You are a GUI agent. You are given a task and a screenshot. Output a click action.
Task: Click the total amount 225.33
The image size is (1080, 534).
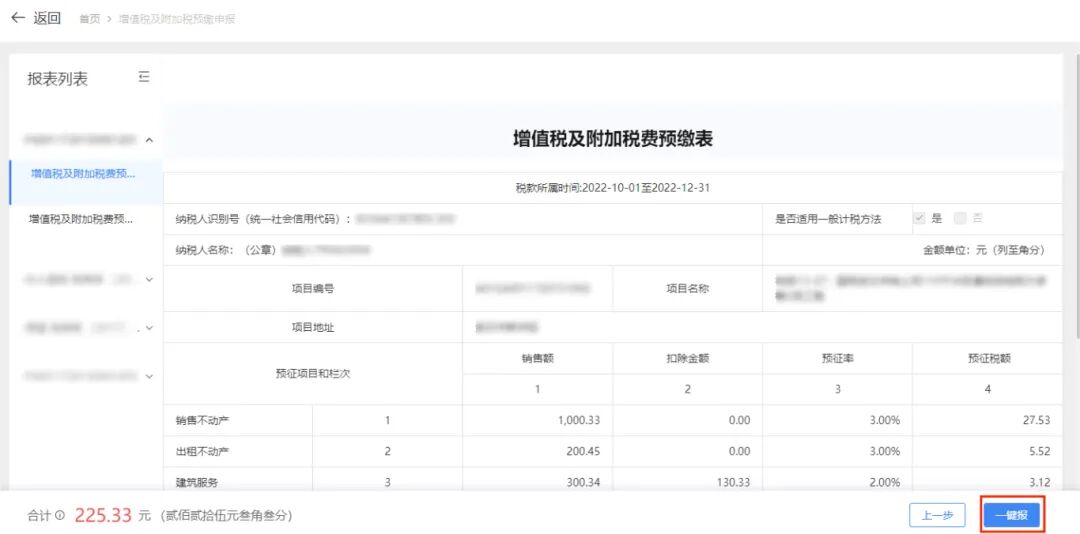(x=105, y=515)
